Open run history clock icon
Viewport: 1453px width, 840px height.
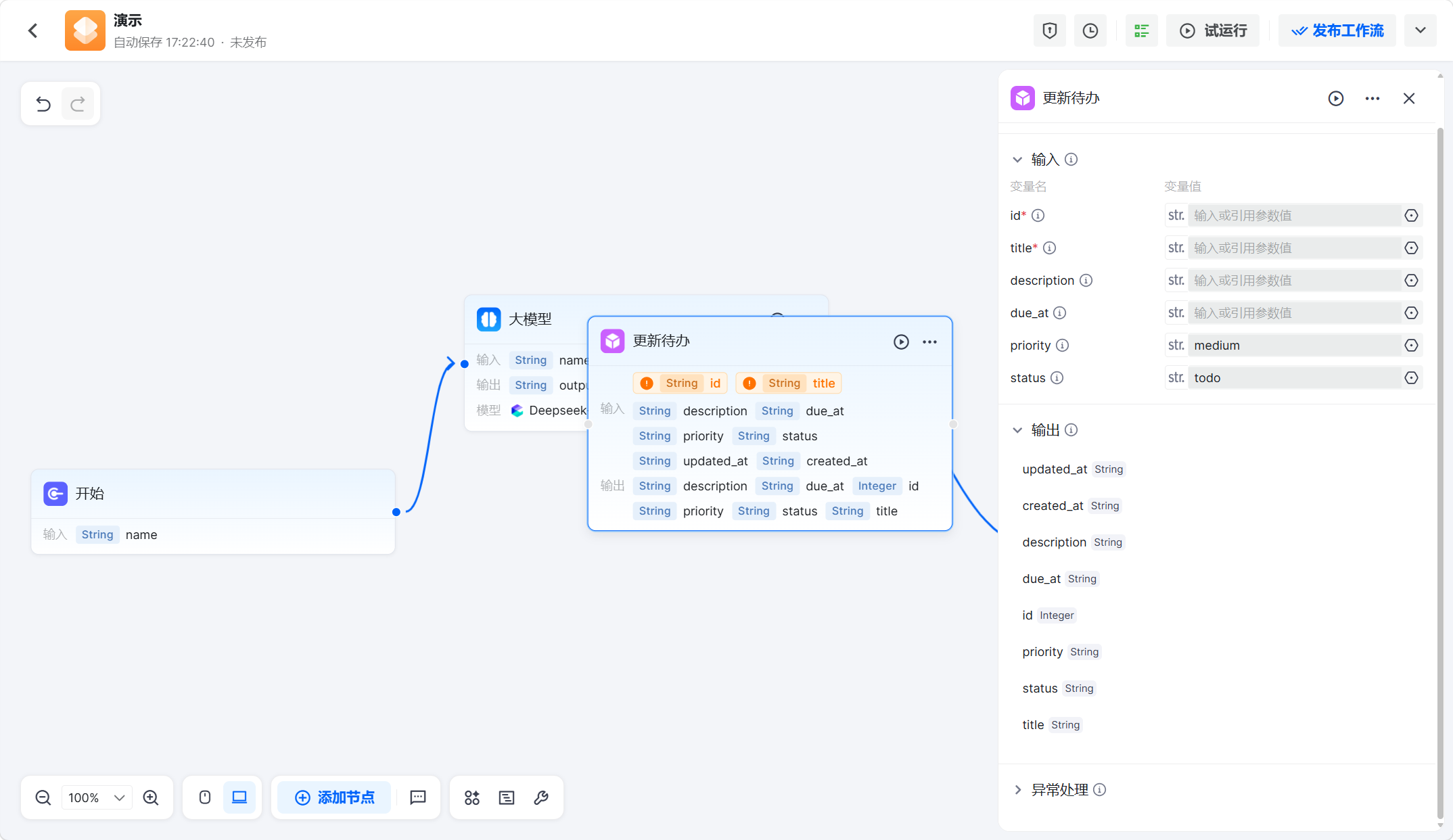point(1090,30)
